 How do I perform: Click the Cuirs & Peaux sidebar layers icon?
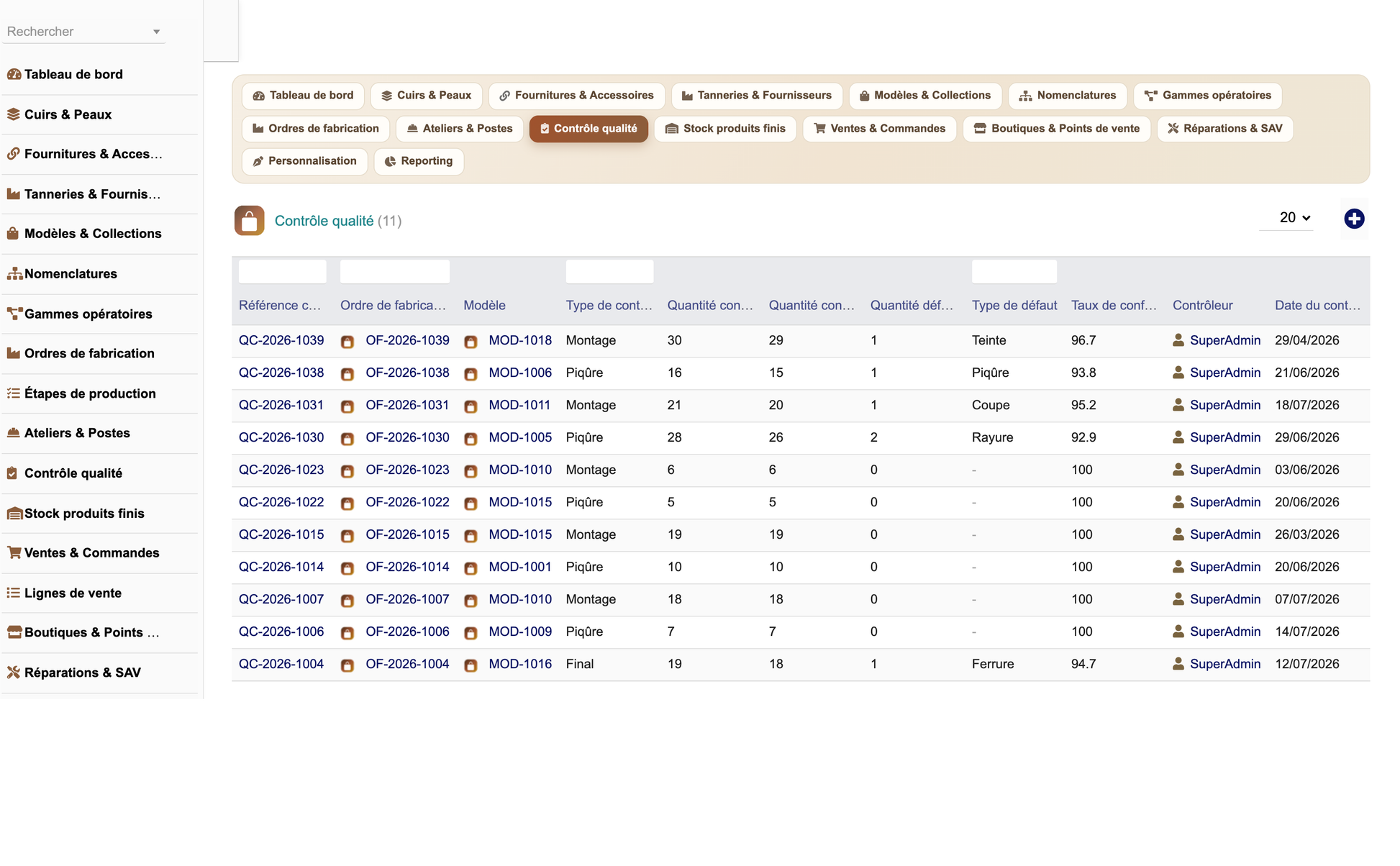pyautogui.click(x=14, y=114)
